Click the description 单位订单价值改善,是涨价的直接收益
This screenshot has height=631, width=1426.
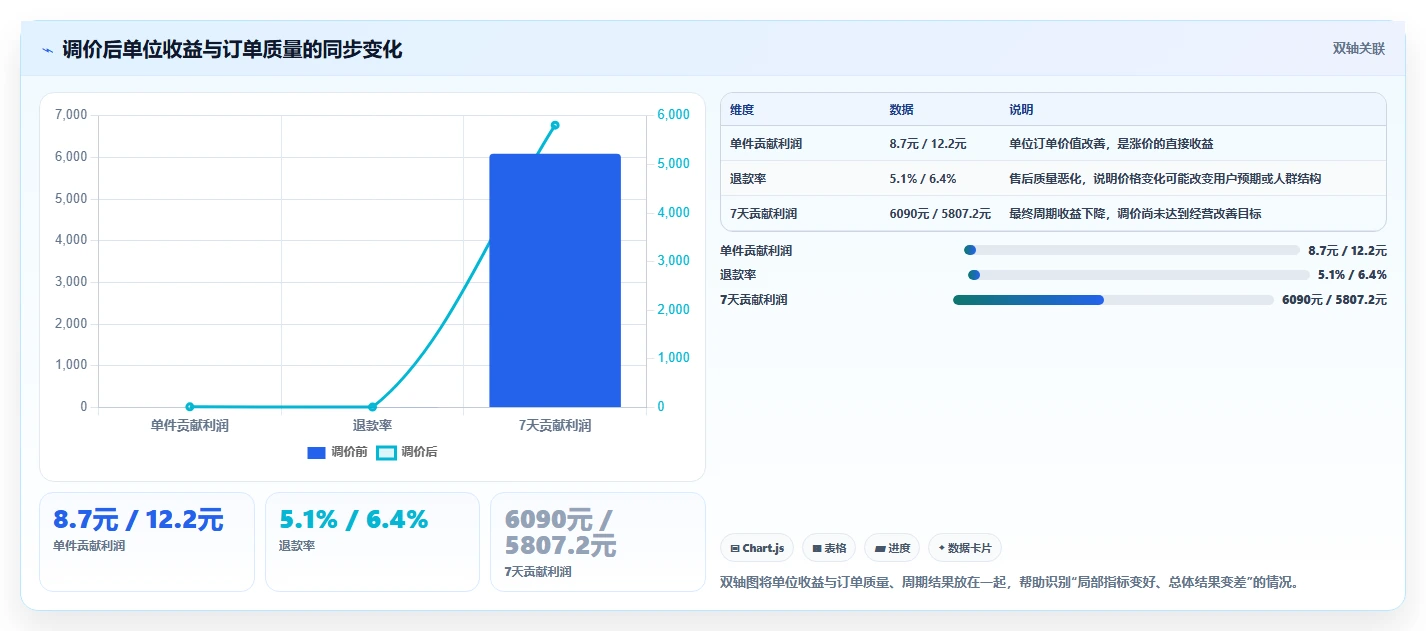click(x=1111, y=144)
